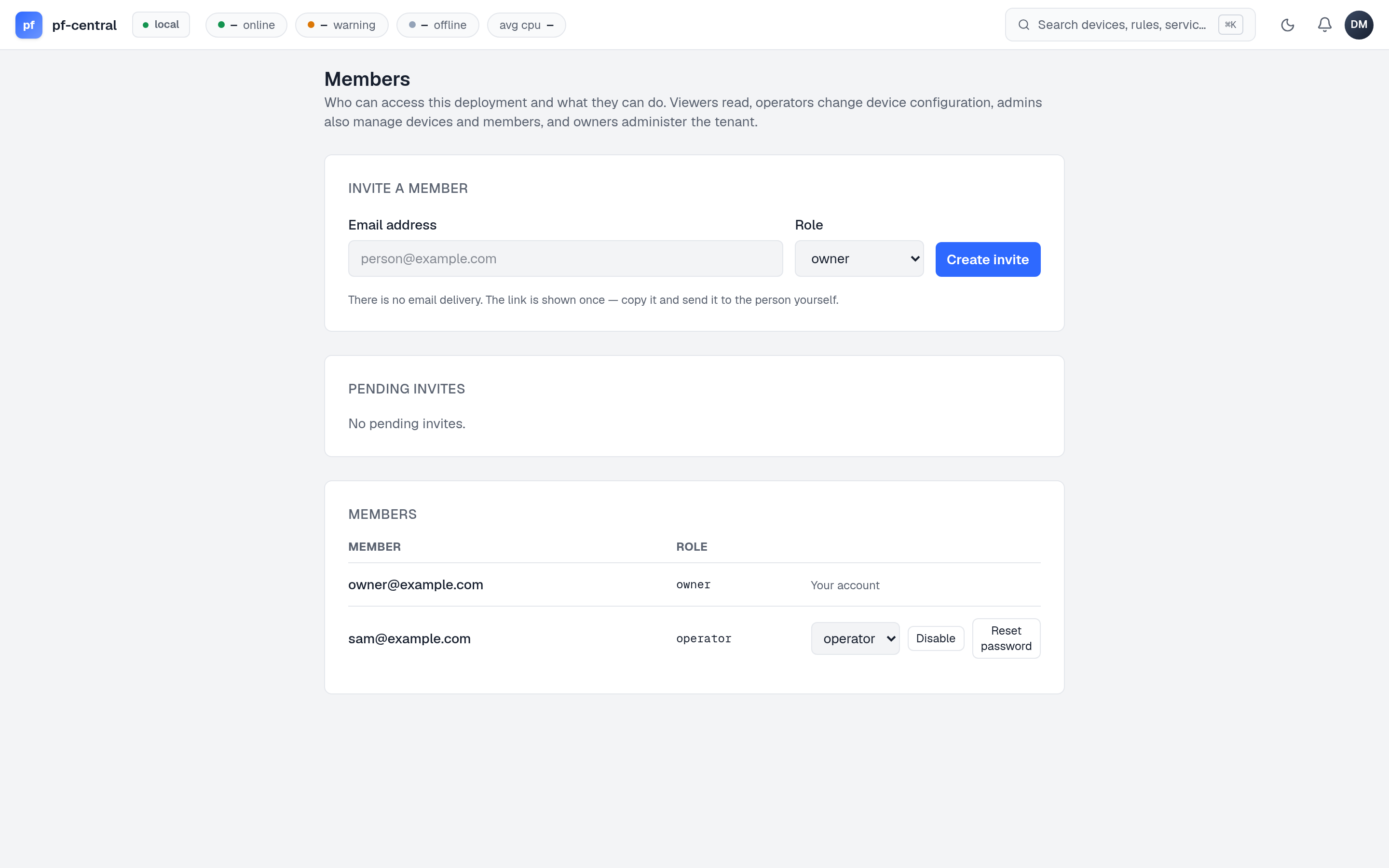Click the local environment badge

[161, 25]
